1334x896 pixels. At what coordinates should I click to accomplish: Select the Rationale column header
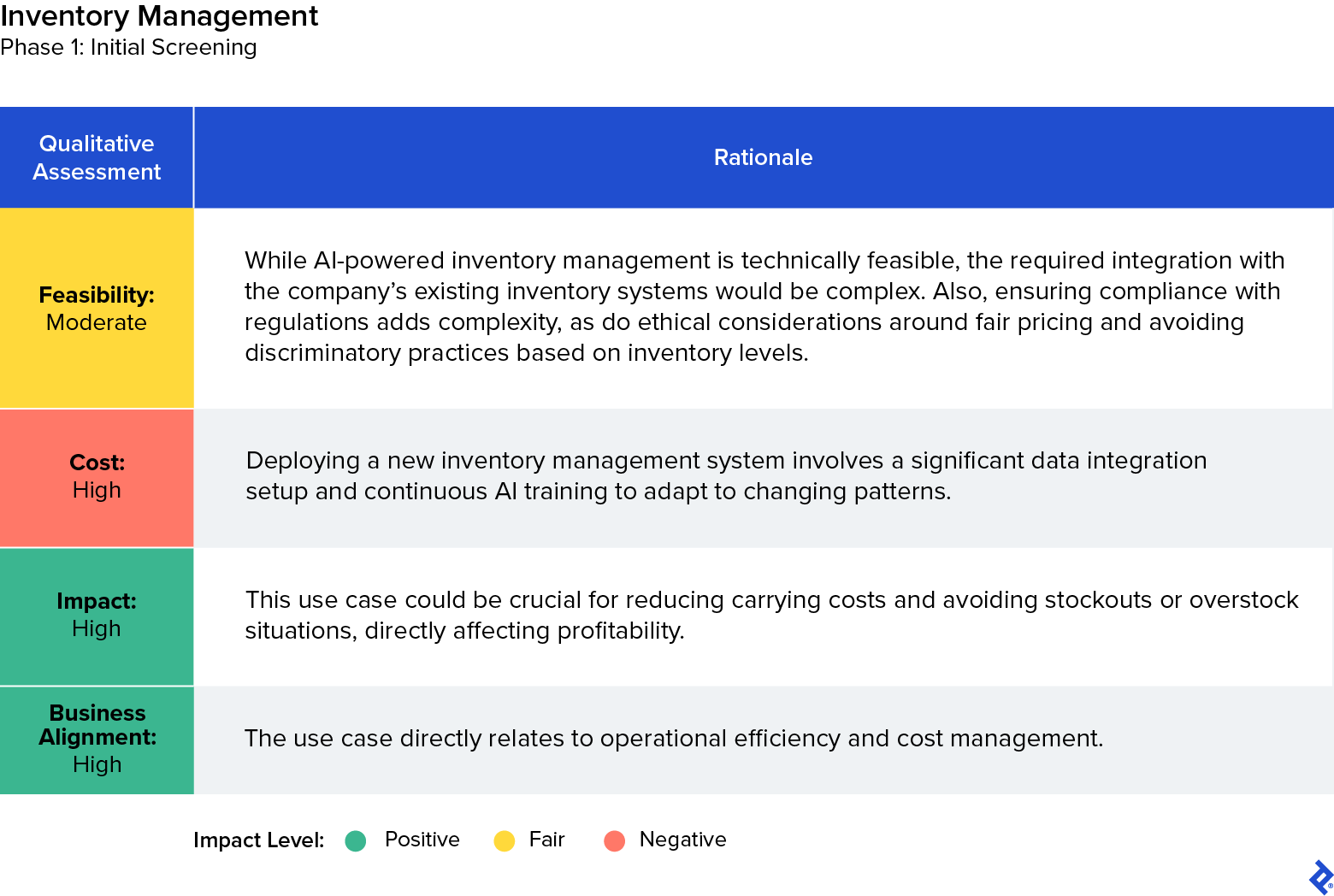[763, 157]
